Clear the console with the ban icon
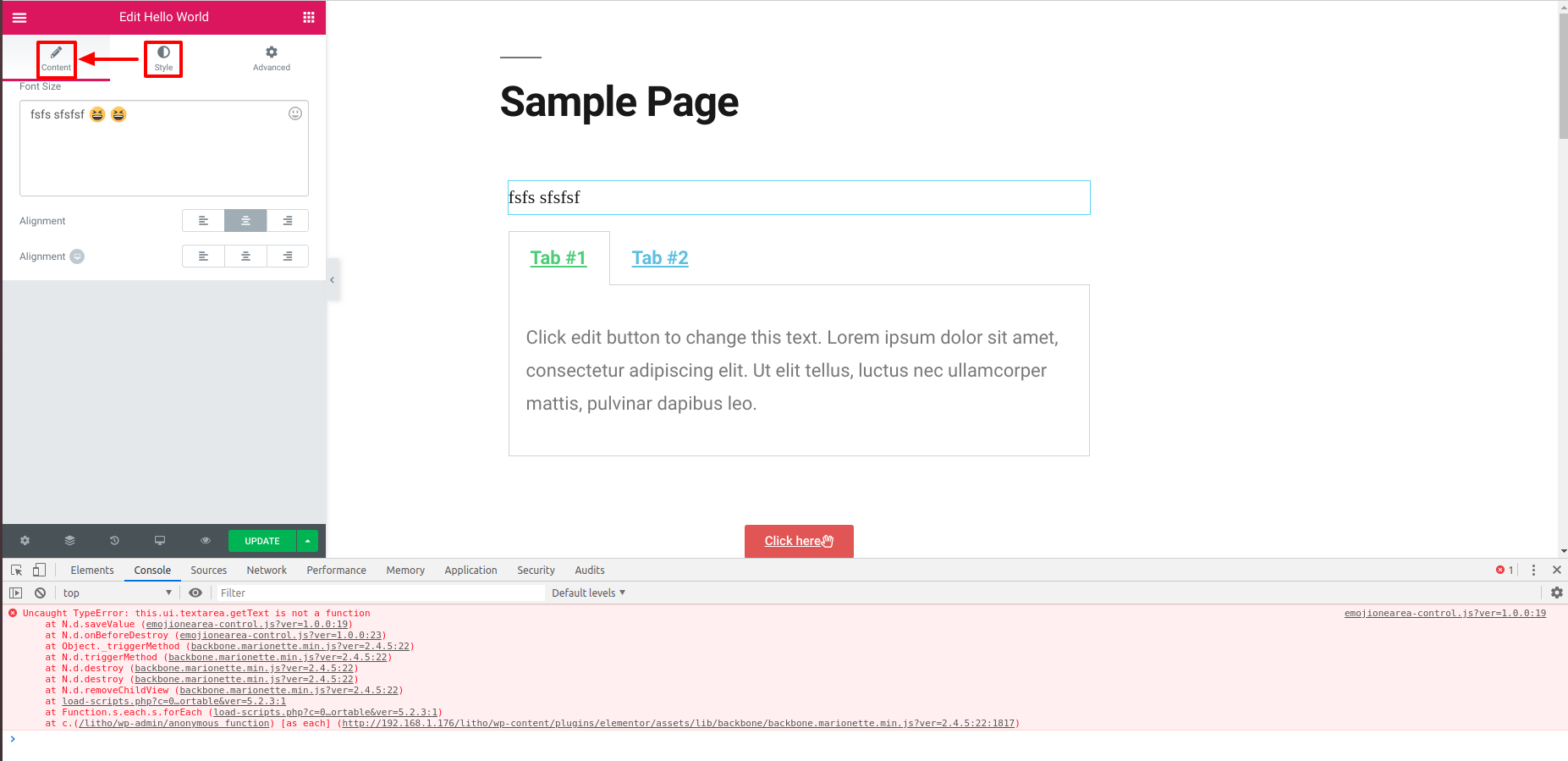 pyautogui.click(x=40, y=593)
